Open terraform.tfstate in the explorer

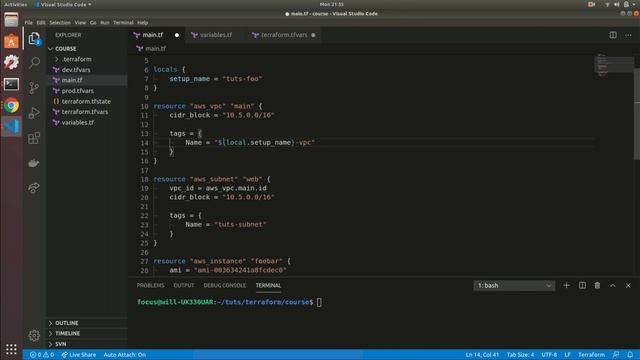(x=87, y=101)
